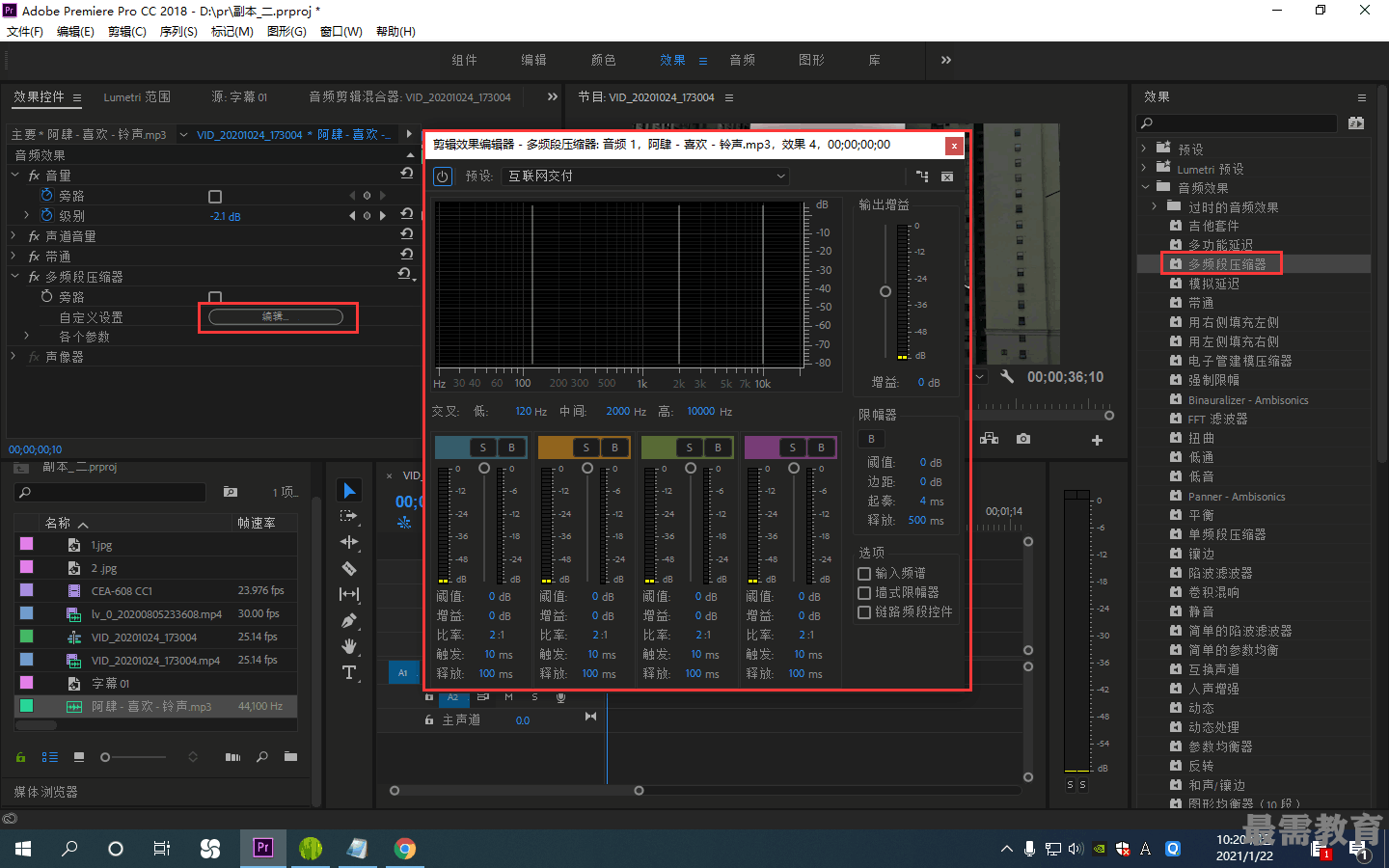Click the effects panel search field

tap(1239, 122)
